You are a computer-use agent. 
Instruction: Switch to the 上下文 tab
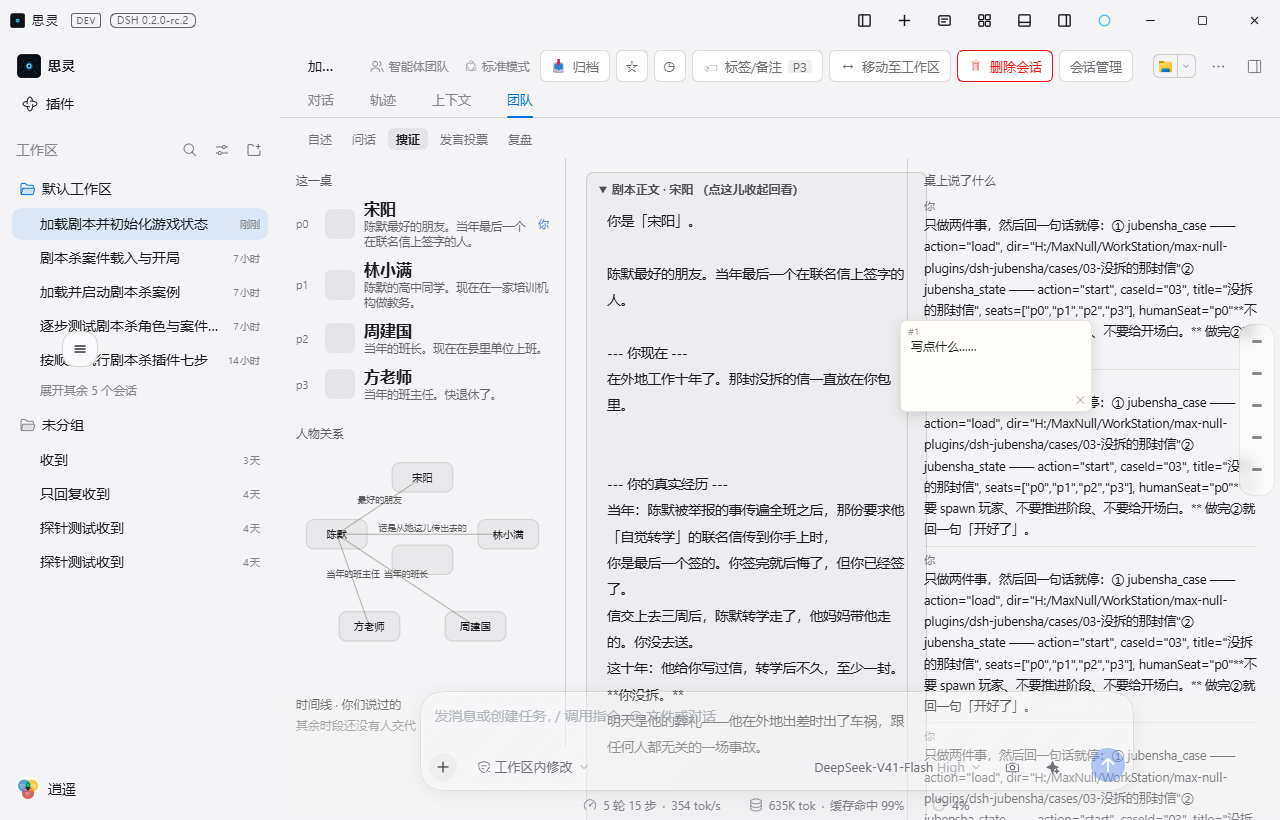click(451, 100)
